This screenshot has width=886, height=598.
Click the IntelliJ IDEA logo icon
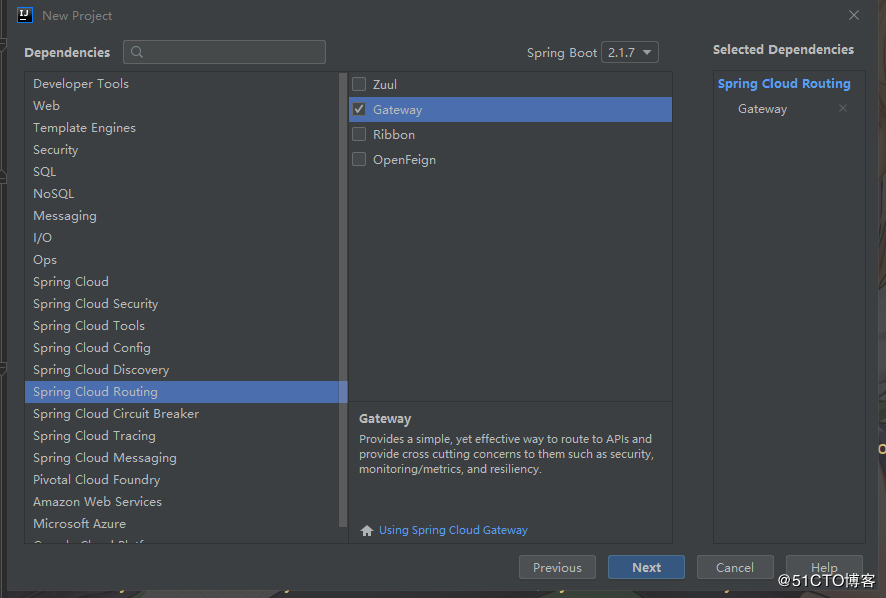(x=25, y=15)
